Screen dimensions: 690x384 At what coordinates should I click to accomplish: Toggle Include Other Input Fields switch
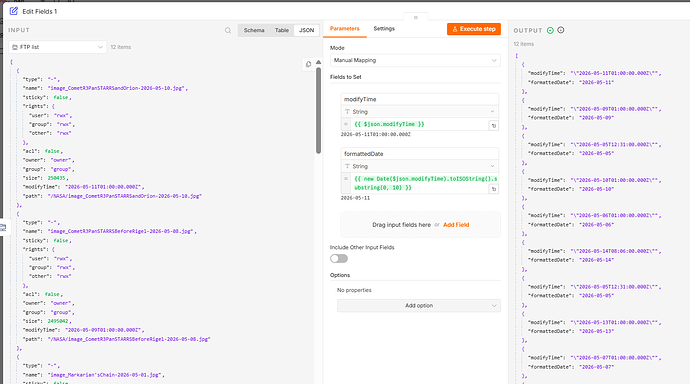(x=339, y=259)
